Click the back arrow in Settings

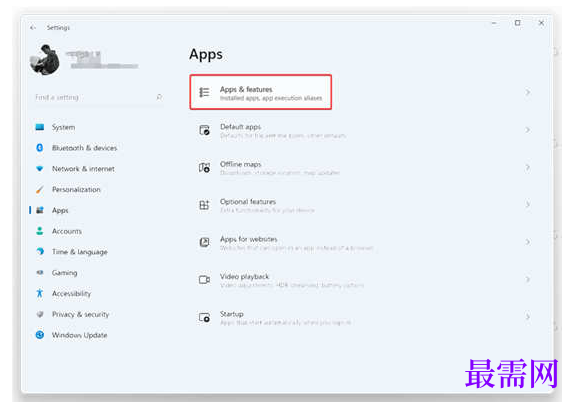coord(33,28)
